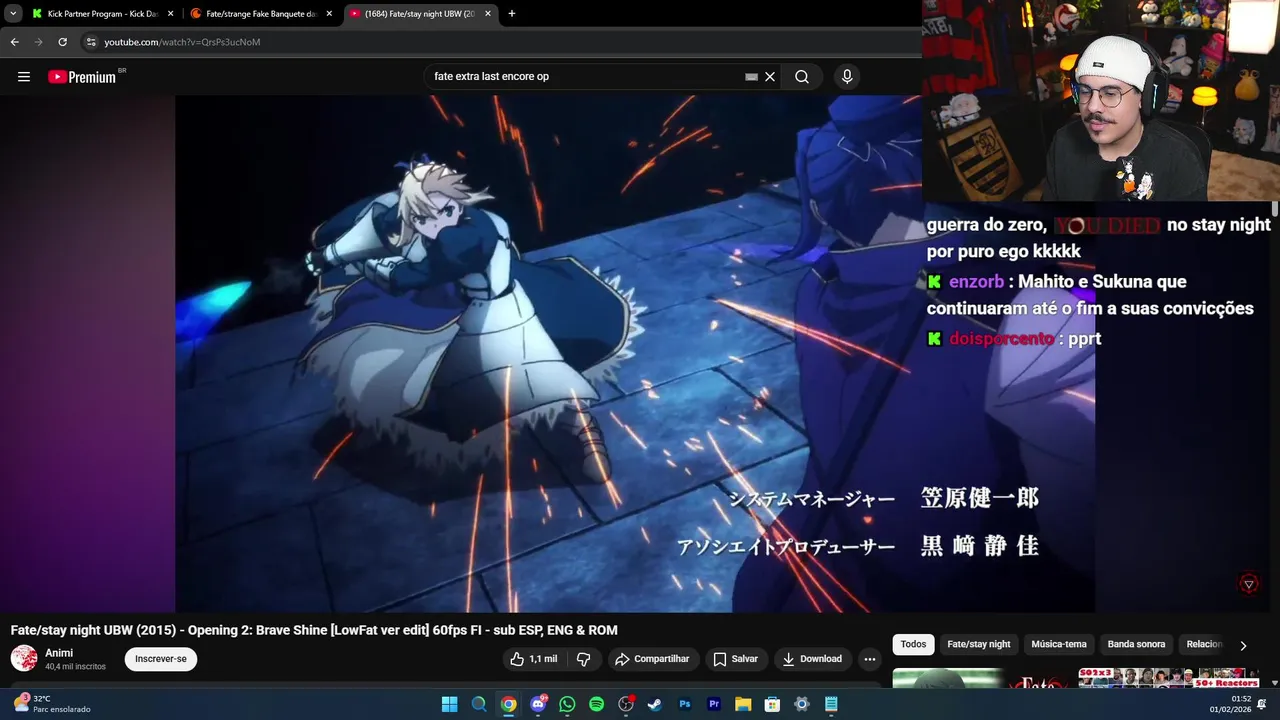Launch Photoshop from taskbar

pos(684,704)
